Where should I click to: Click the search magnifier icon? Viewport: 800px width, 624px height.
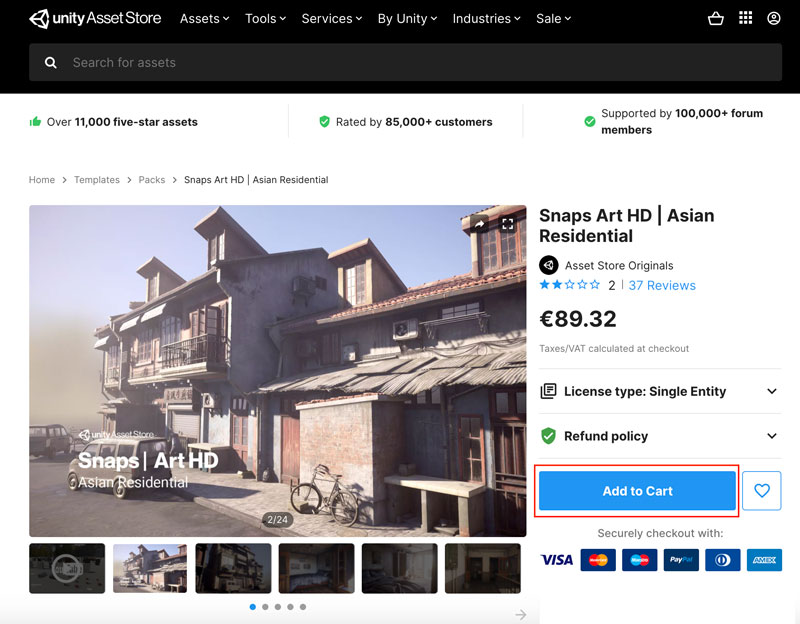(51, 63)
